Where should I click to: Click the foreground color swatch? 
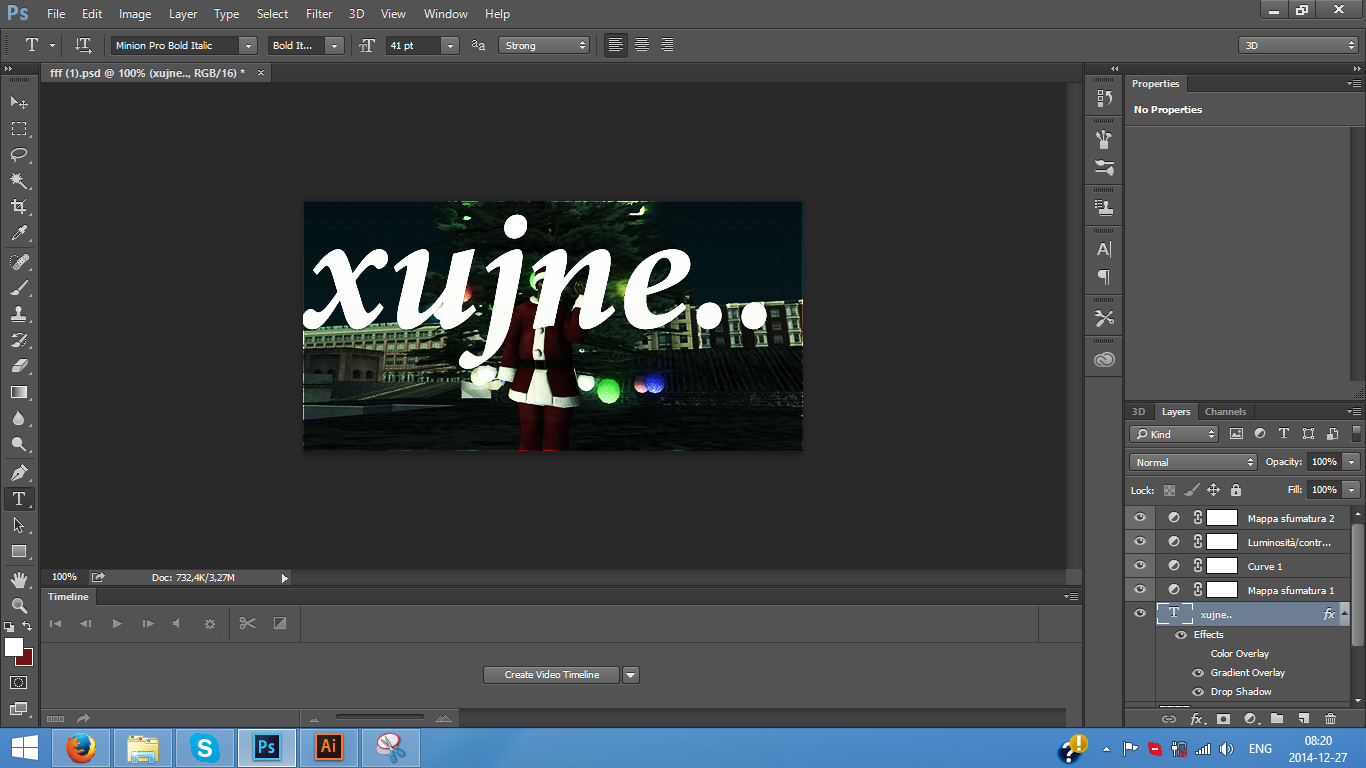pos(14,647)
